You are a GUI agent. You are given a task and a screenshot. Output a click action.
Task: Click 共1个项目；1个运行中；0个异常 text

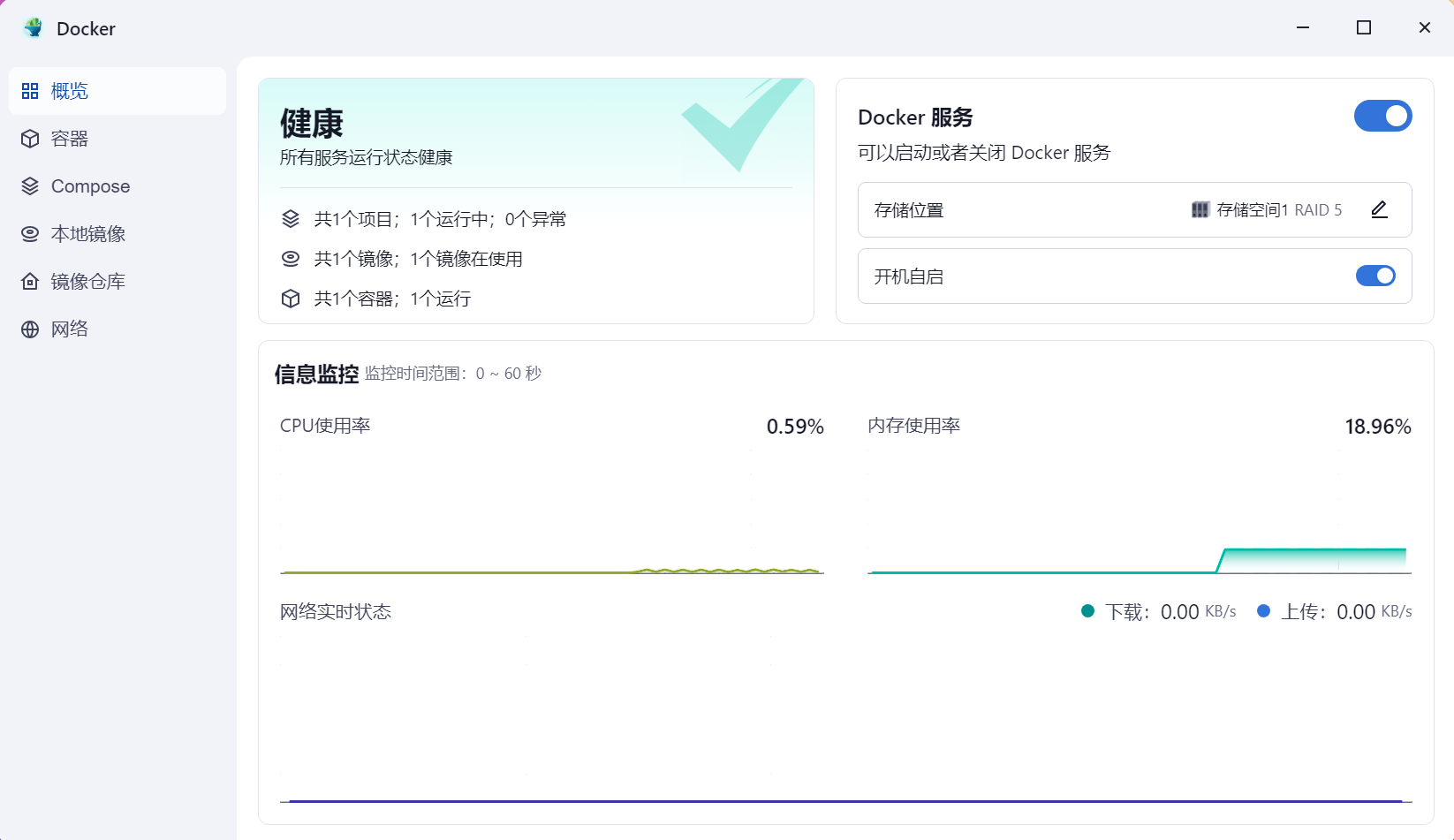(x=441, y=219)
